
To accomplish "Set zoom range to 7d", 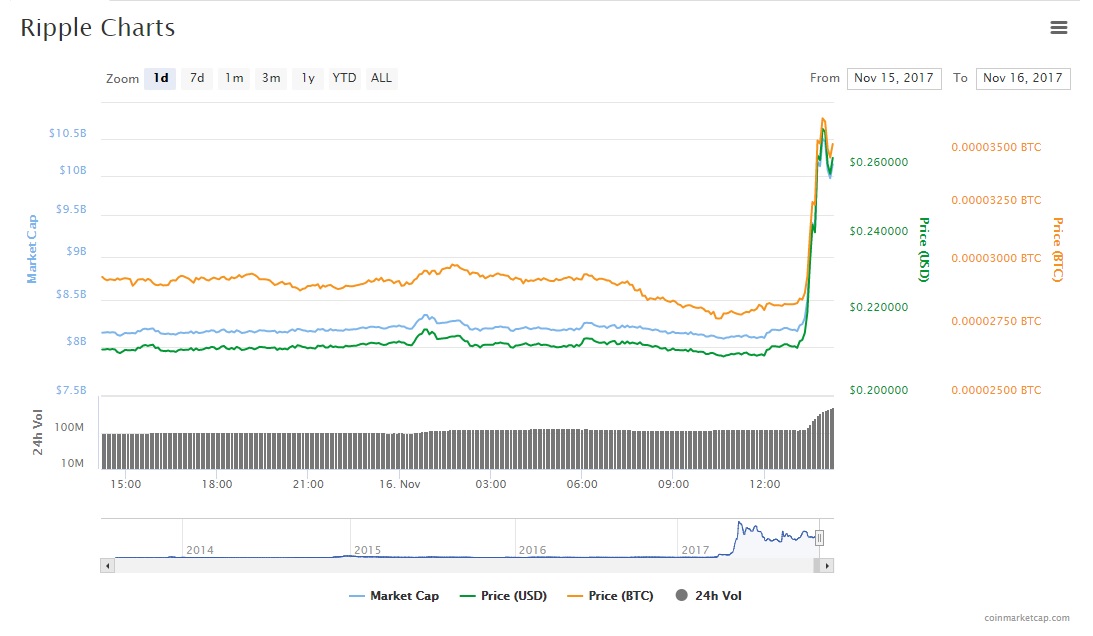I will (197, 78).
